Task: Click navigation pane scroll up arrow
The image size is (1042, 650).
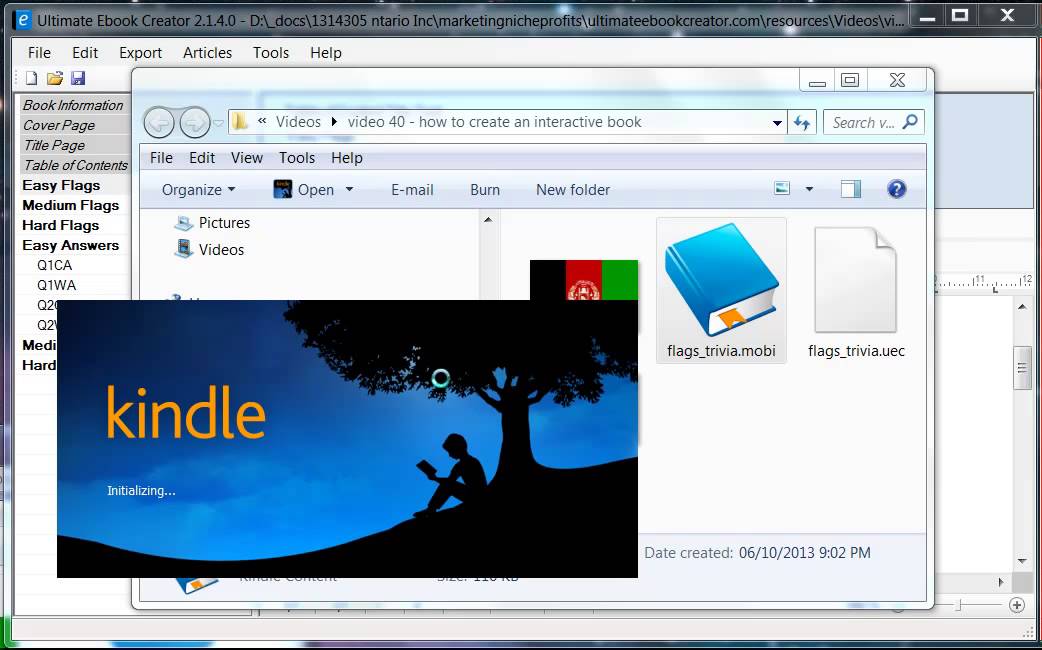Action: pyautogui.click(x=488, y=220)
